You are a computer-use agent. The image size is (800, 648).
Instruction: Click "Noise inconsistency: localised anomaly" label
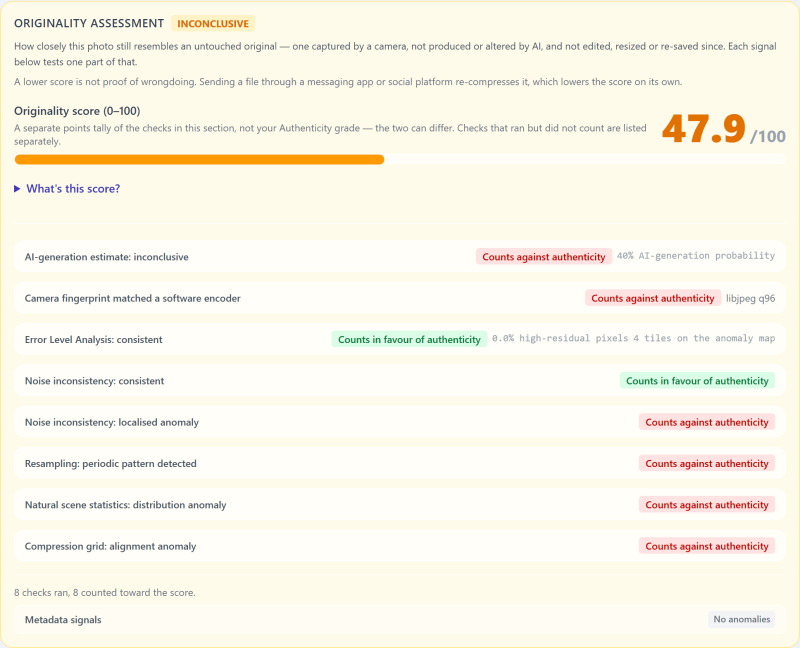coord(112,422)
